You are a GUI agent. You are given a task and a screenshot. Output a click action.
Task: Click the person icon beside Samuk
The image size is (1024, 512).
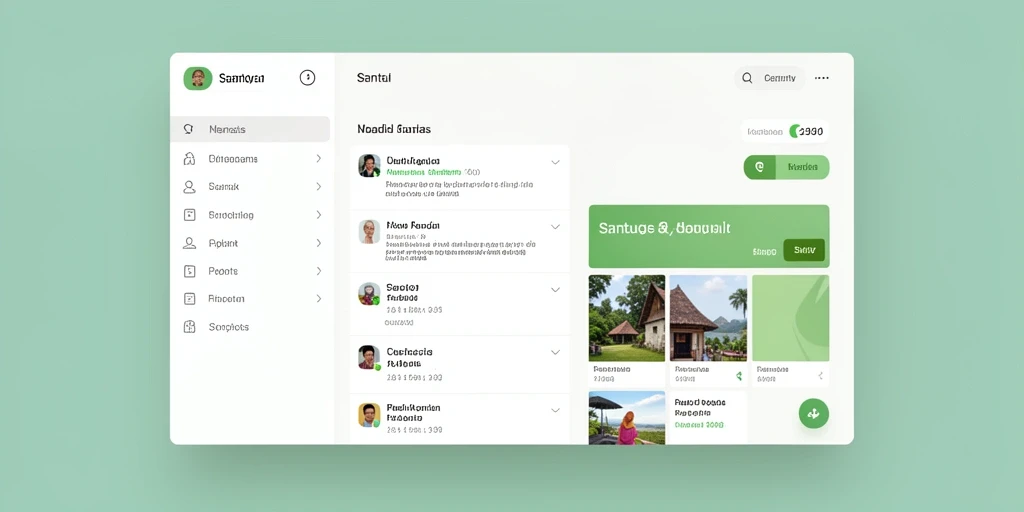(189, 187)
